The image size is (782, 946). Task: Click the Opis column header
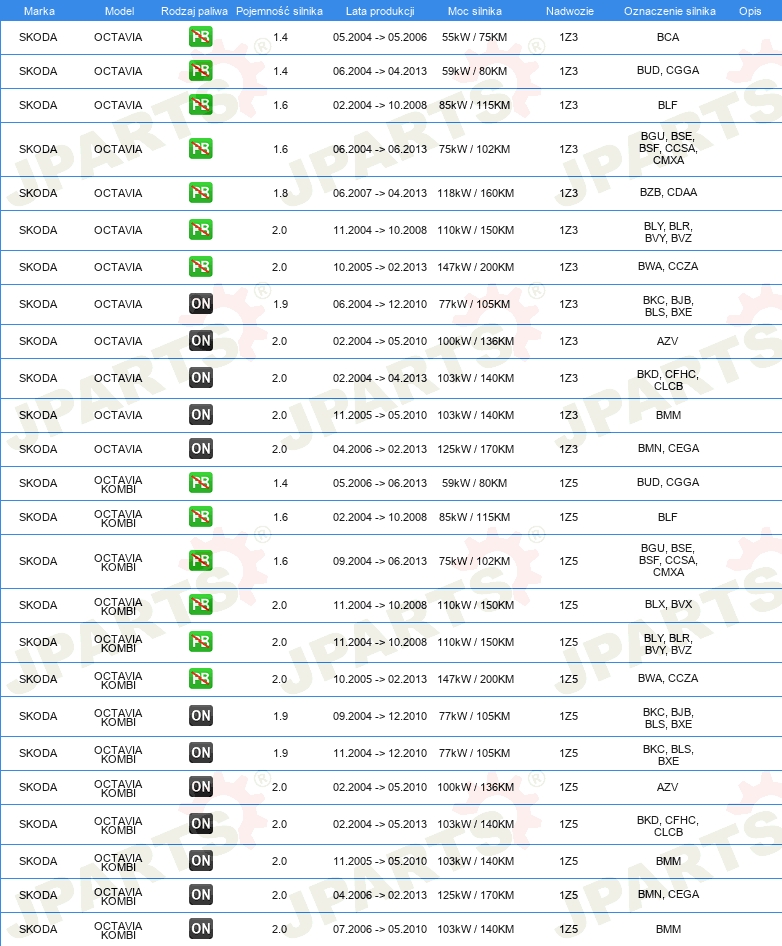[x=750, y=11]
